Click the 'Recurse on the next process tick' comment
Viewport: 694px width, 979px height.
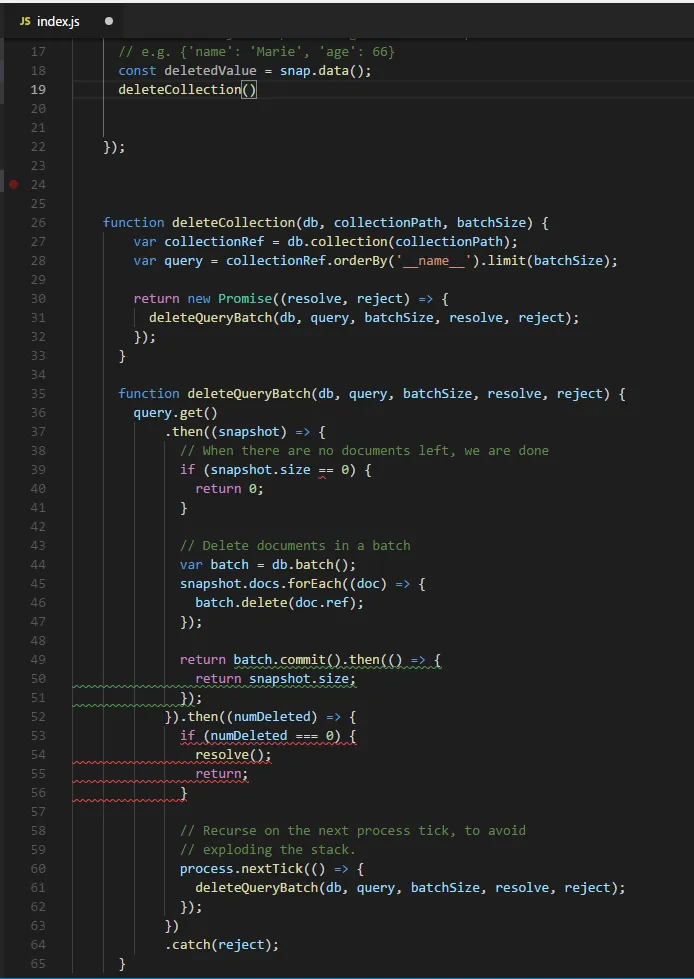click(x=353, y=830)
